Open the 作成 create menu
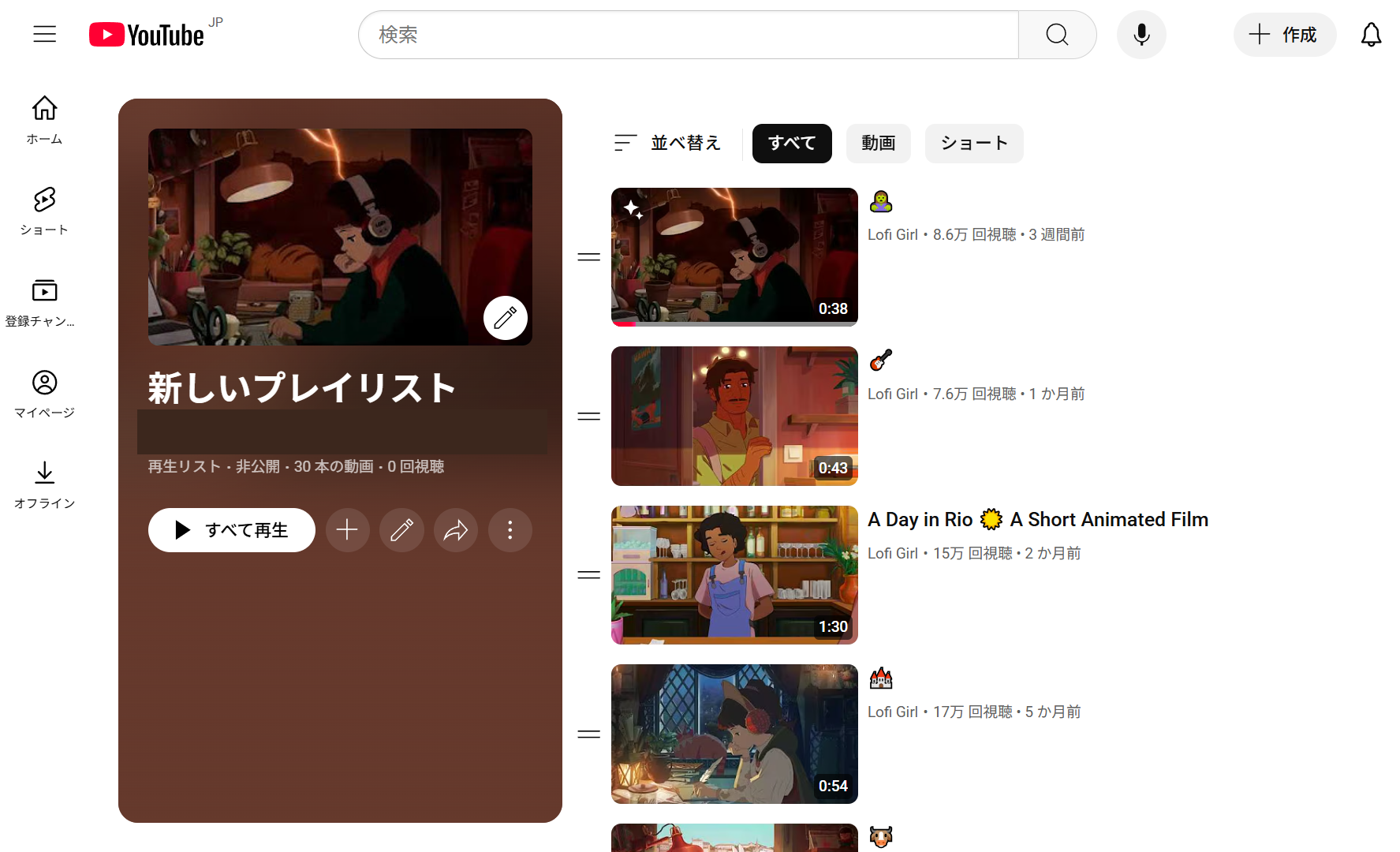This screenshot has width=1400, height=852. pos(1284,35)
